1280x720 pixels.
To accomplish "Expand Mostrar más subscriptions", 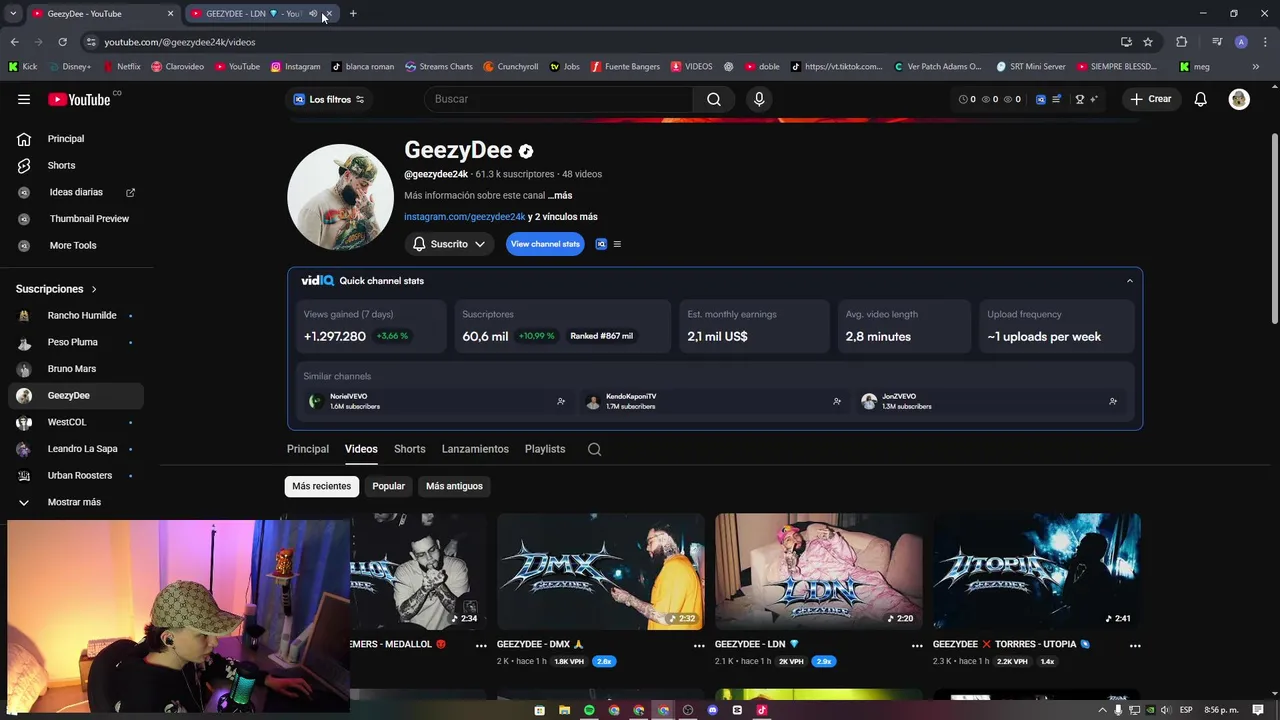I will pos(72,502).
